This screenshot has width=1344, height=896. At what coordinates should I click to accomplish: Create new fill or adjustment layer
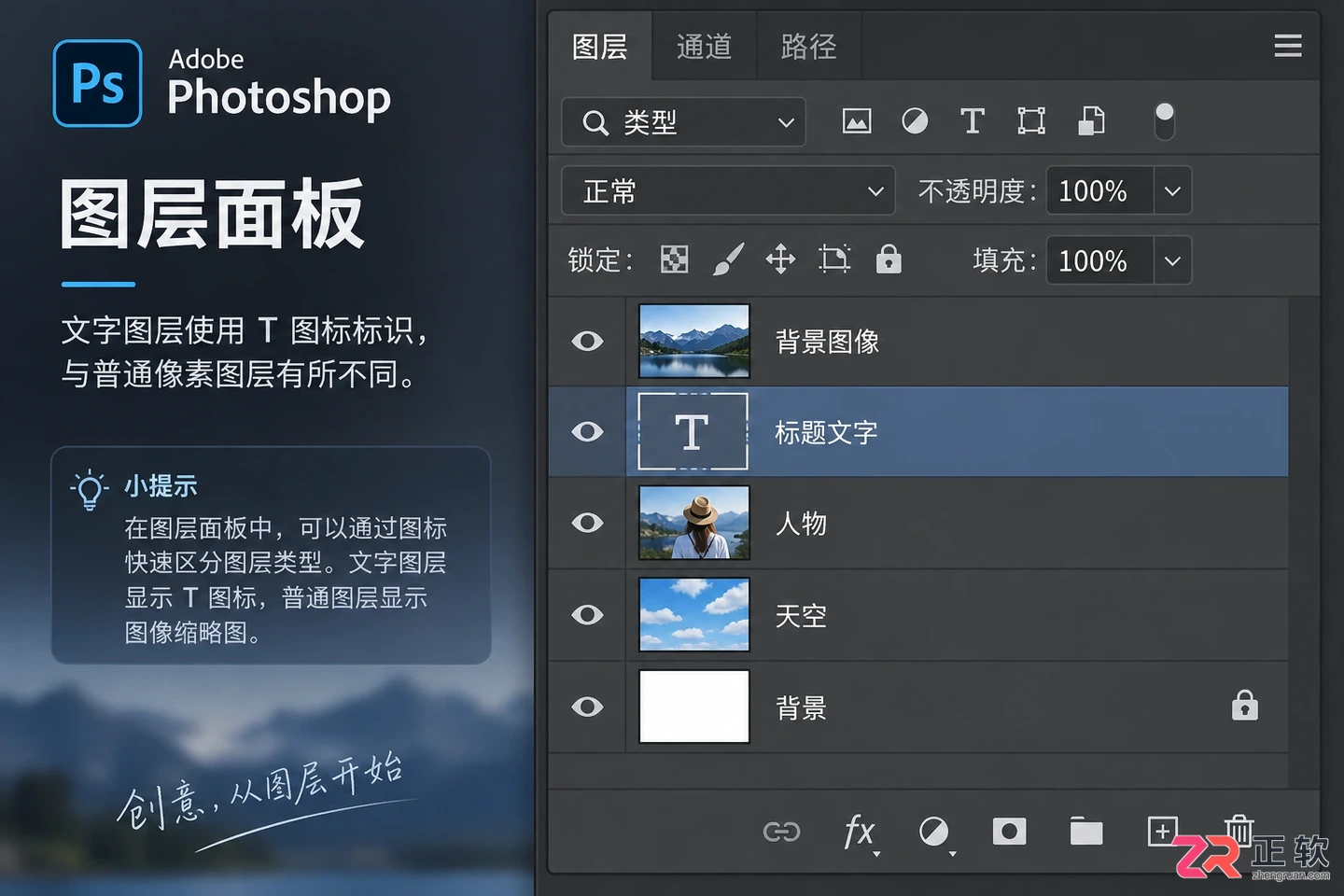[x=935, y=832]
